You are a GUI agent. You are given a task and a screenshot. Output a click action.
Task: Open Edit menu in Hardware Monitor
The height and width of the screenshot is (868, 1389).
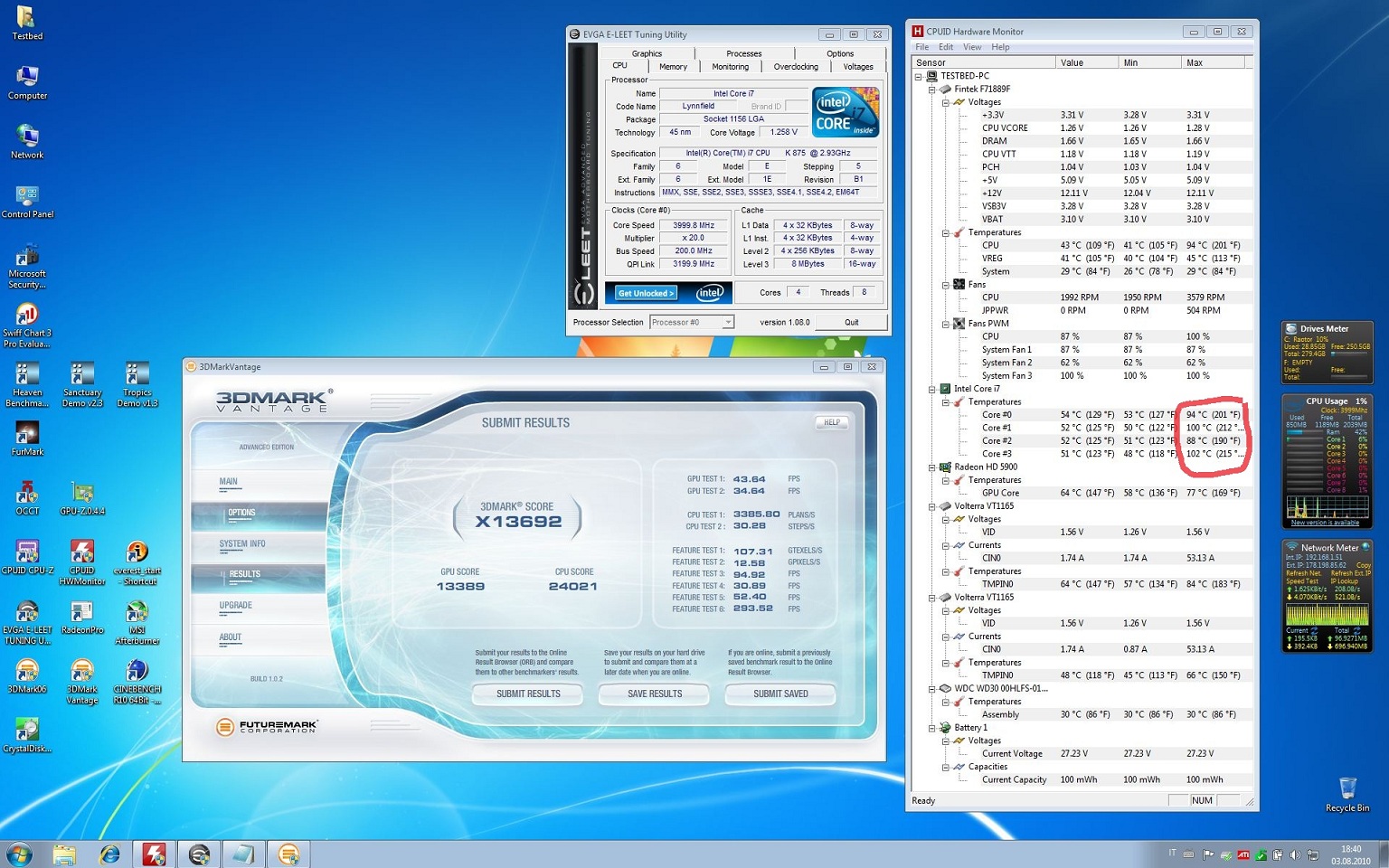(x=946, y=47)
